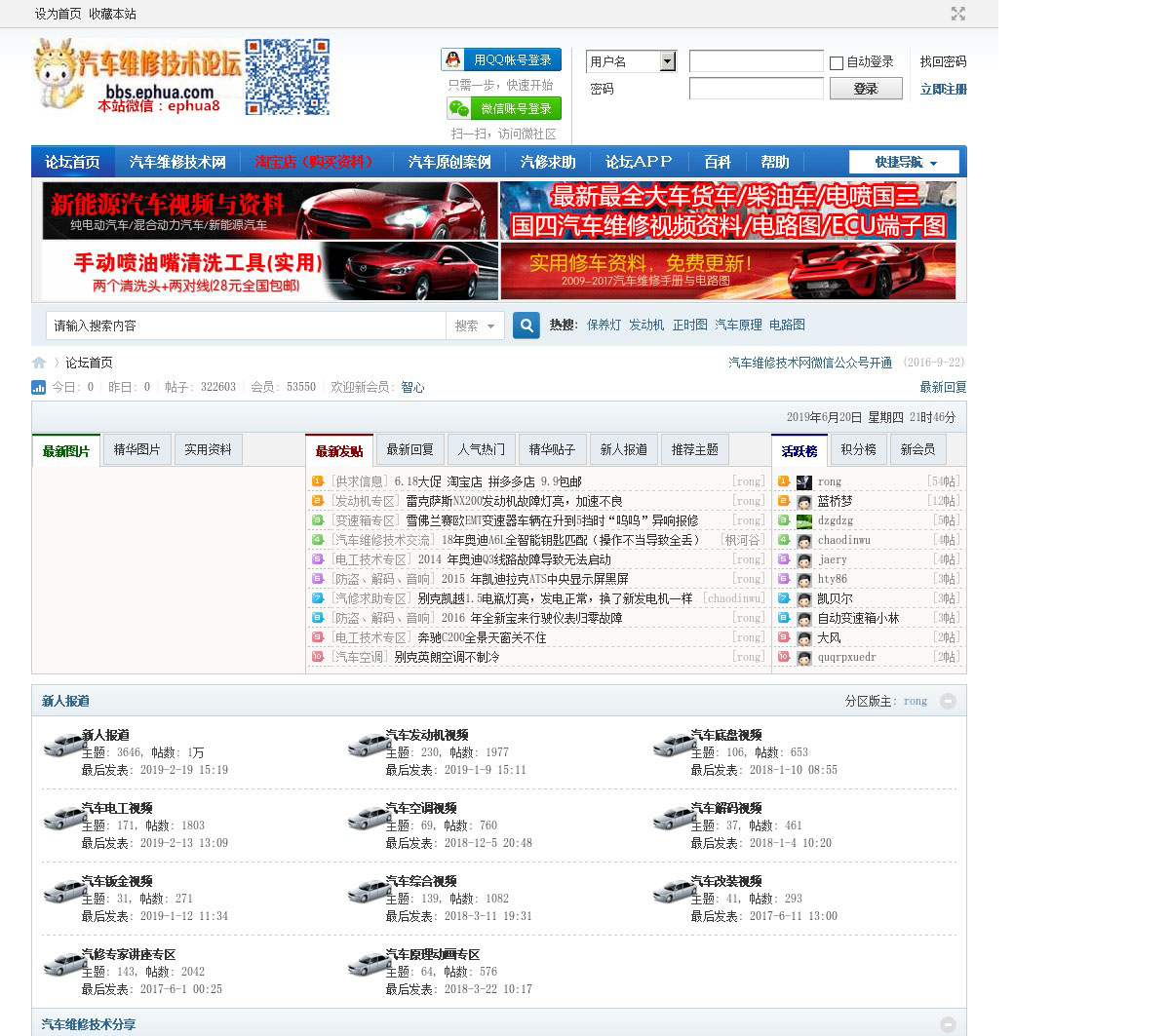This screenshot has height=1036, width=1170.
Task: Enable the 自动登录 checkbox
Action: 837,63
